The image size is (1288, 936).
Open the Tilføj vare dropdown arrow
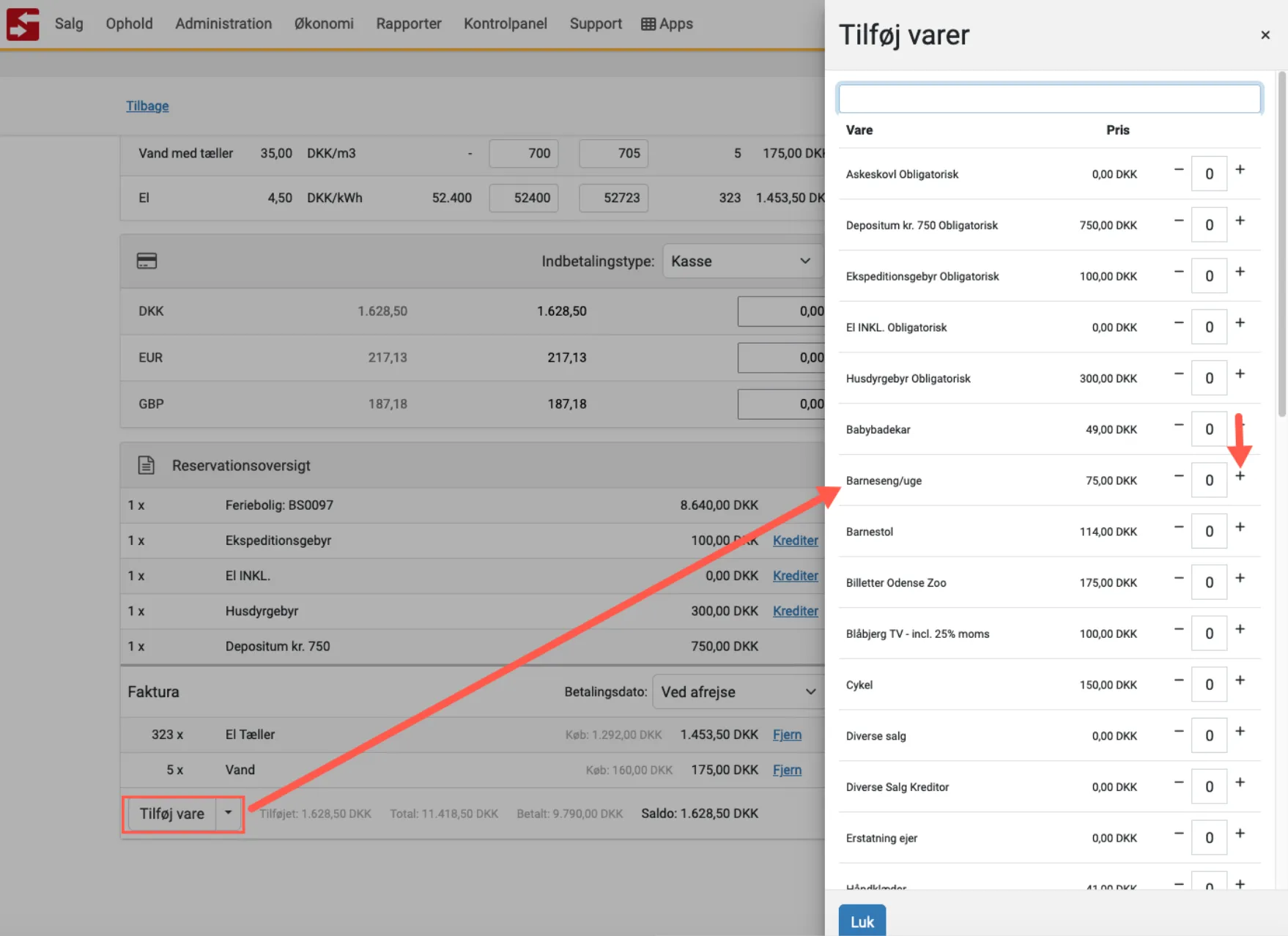pos(229,813)
